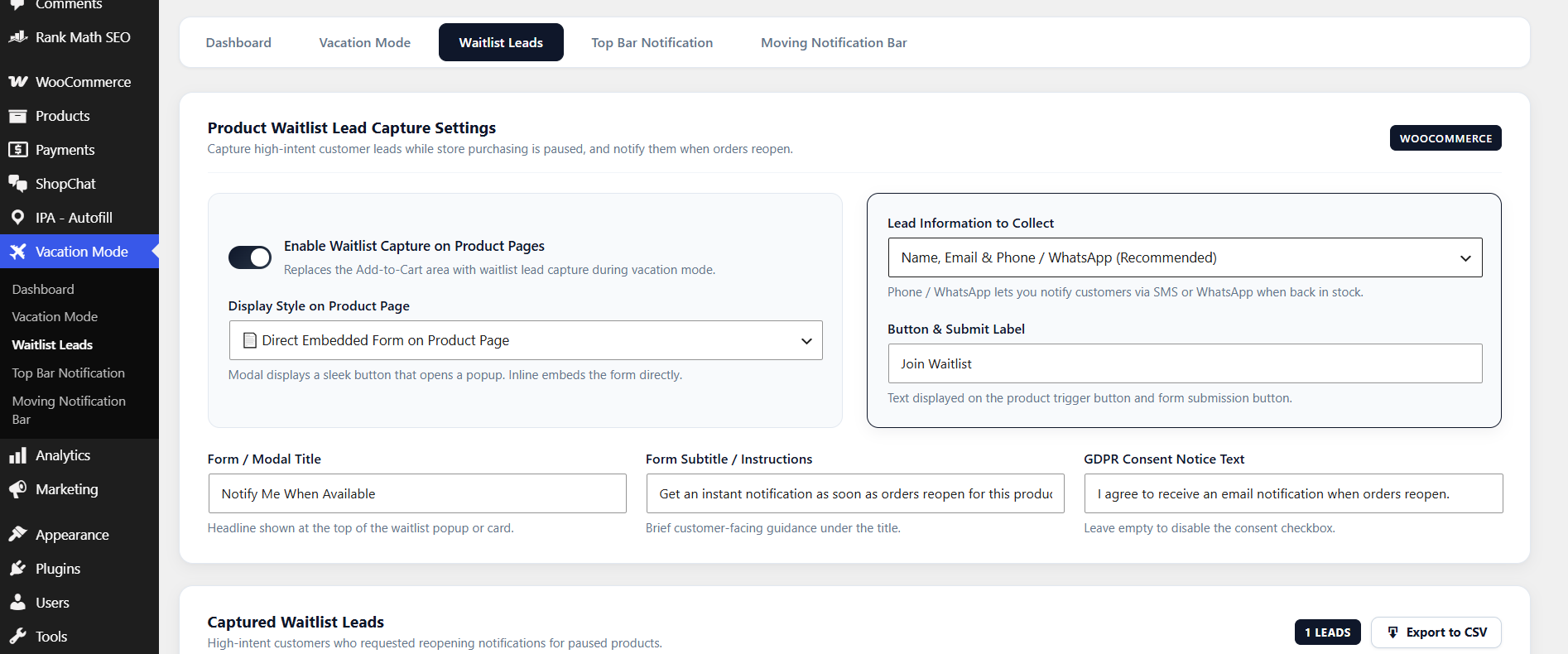Screen dimensions: 1568x654
Task: Switch to the Dashboard tab
Action: point(238,42)
